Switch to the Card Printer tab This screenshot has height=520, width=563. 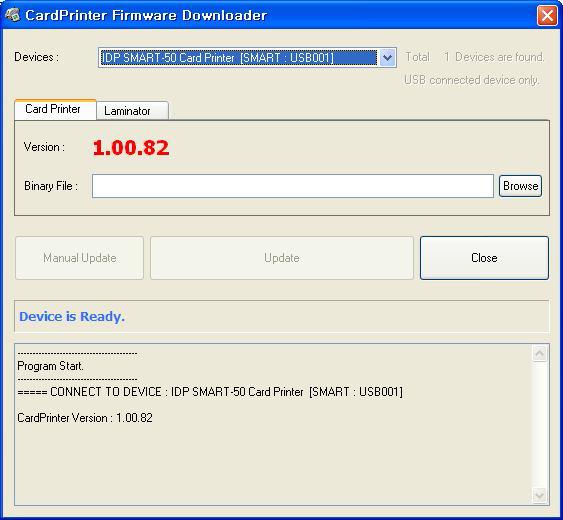click(x=55, y=109)
